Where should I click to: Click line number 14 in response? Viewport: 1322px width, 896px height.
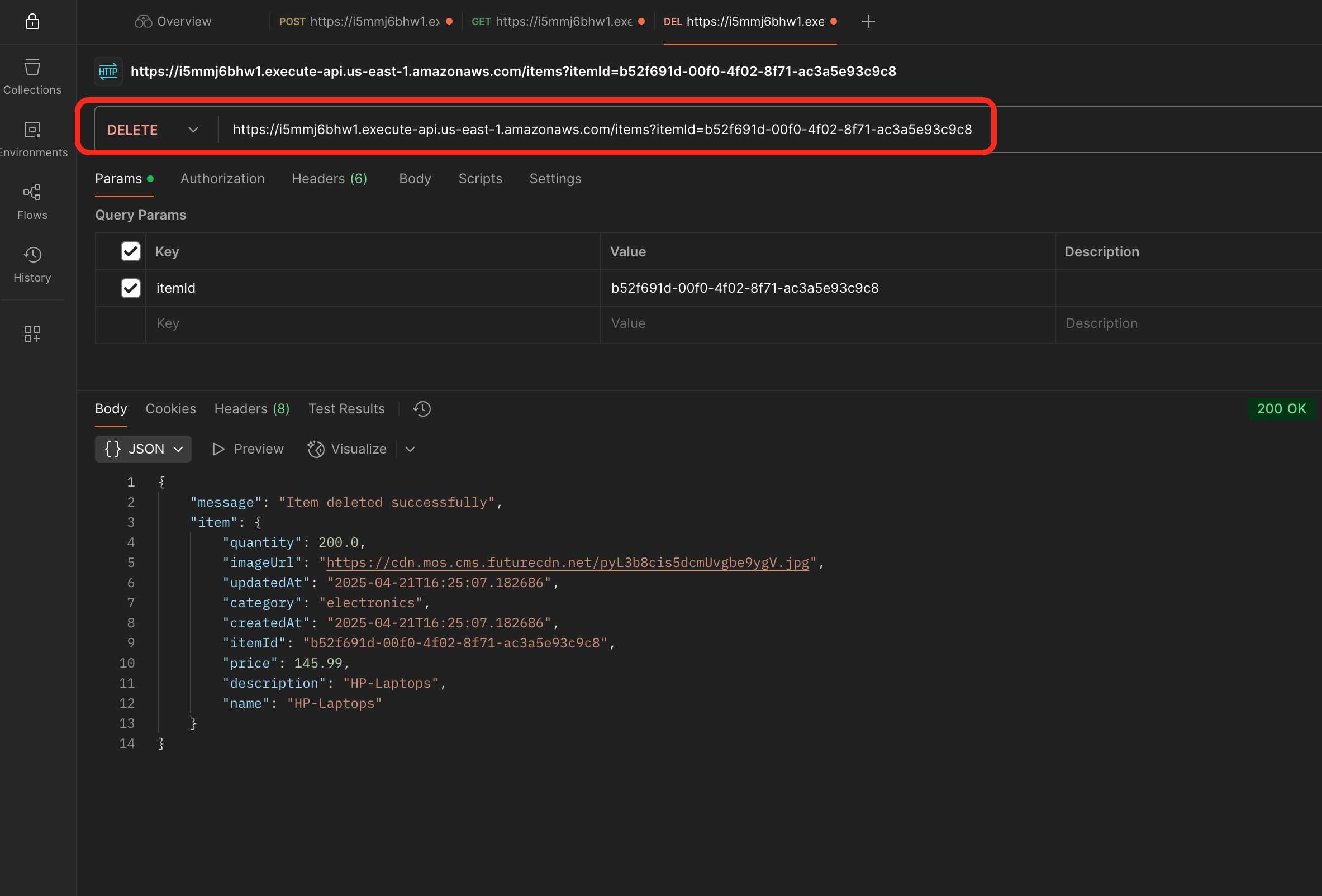pos(127,744)
